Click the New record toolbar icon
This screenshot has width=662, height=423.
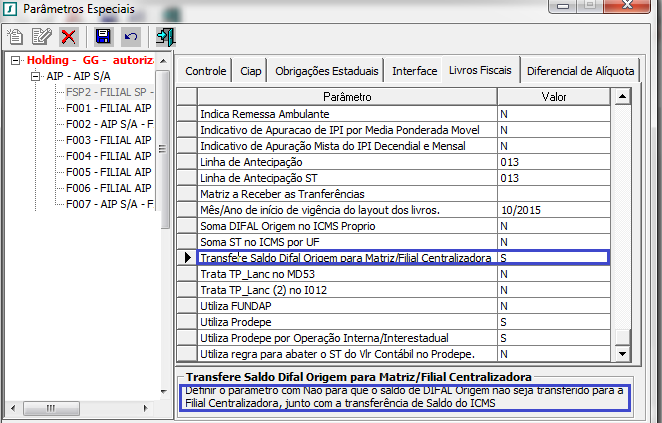pyautogui.click(x=15, y=37)
